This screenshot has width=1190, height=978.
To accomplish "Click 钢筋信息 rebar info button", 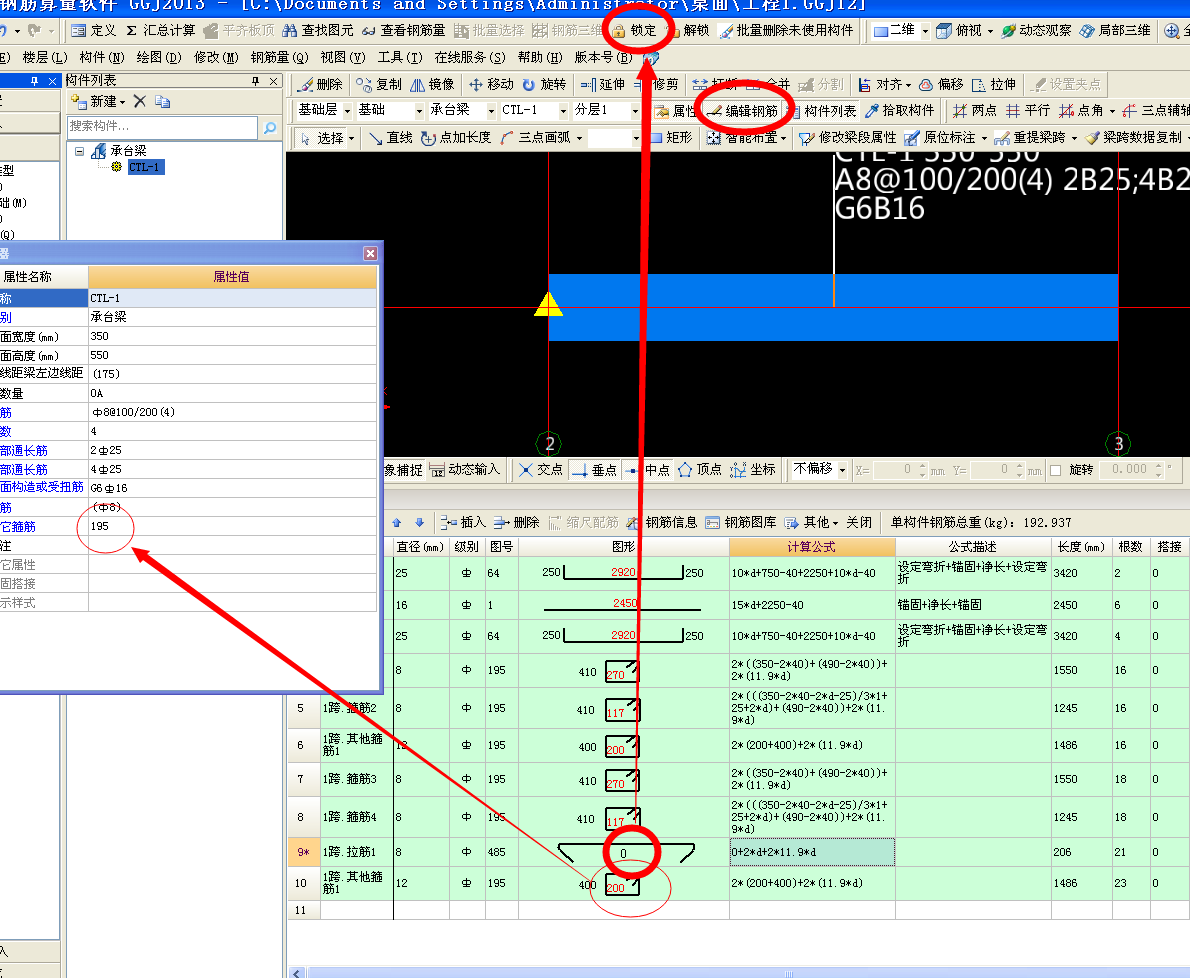I will pyautogui.click(x=662, y=523).
